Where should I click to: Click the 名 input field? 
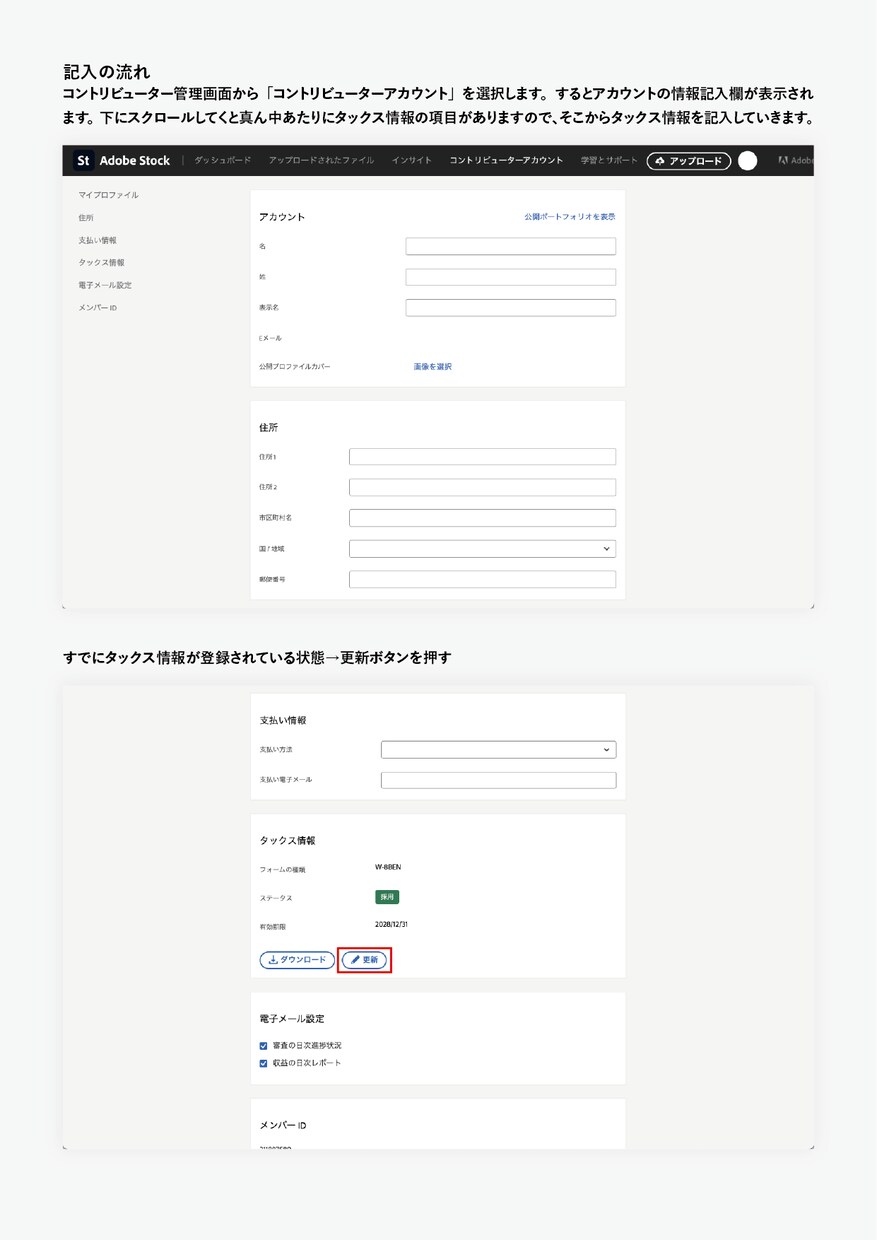tap(510, 246)
